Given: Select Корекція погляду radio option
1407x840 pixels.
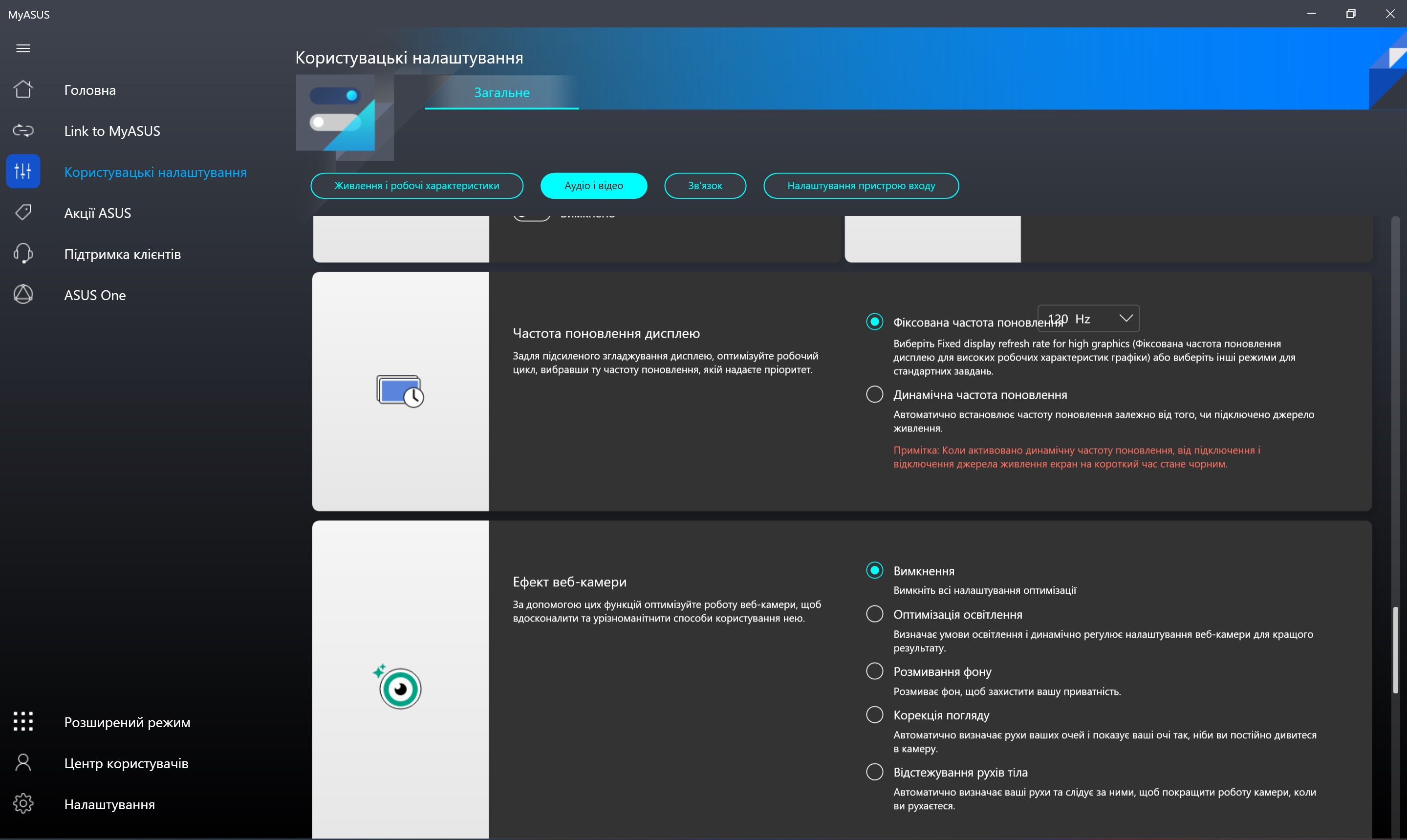Looking at the screenshot, I should [874, 714].
